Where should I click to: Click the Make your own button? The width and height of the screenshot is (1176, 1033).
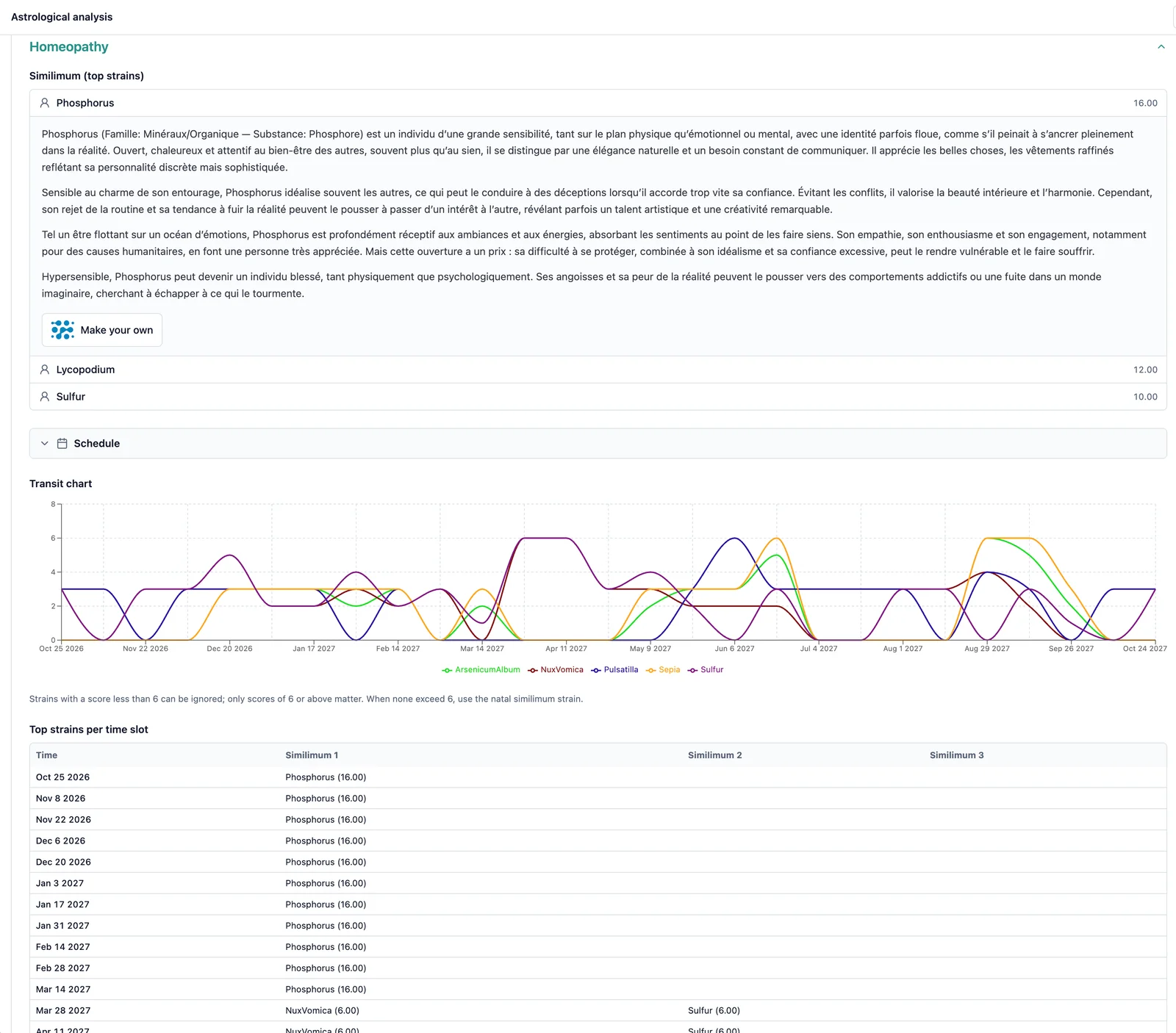pos(102,330)
